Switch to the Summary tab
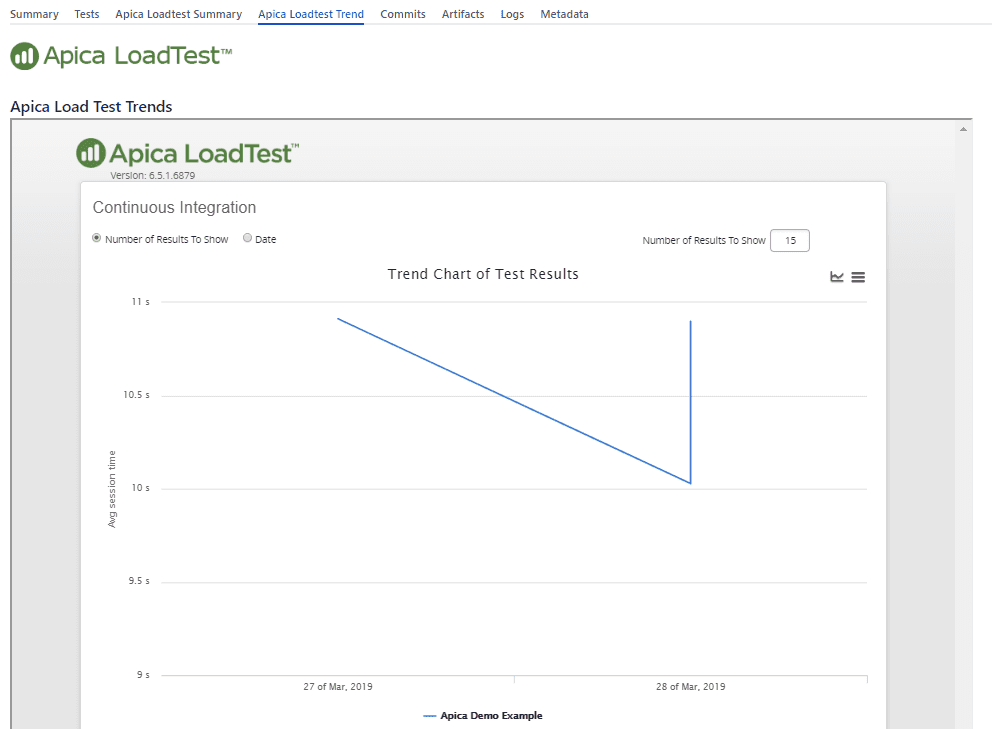Image resolution: width=992 pixels, height=729 pixels. pyautogui.click(x=34, y=14)
